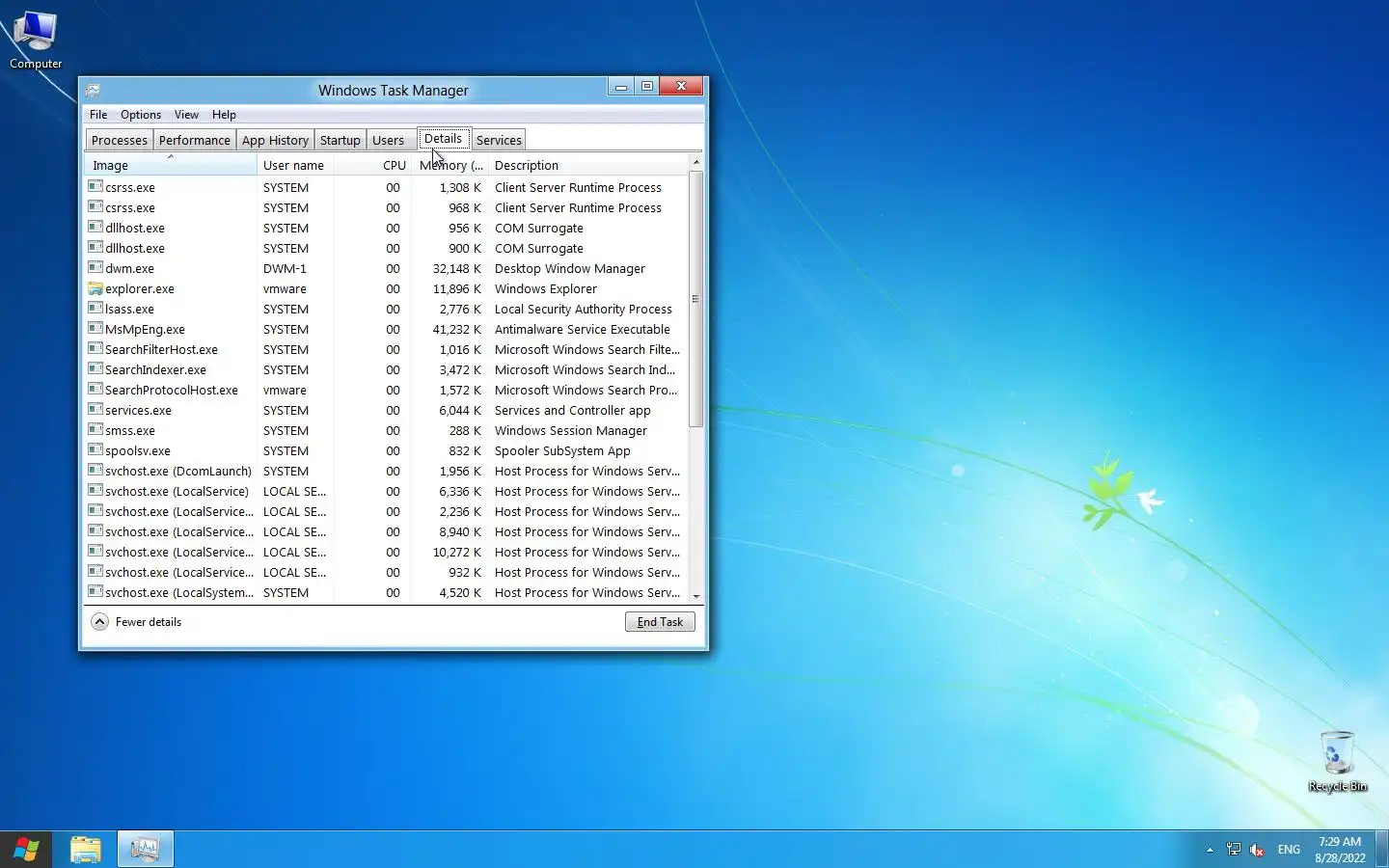Click the icon beside SearchFilterHost.exe
This screenshot has height=868, width=1389.
click(95, 349)
